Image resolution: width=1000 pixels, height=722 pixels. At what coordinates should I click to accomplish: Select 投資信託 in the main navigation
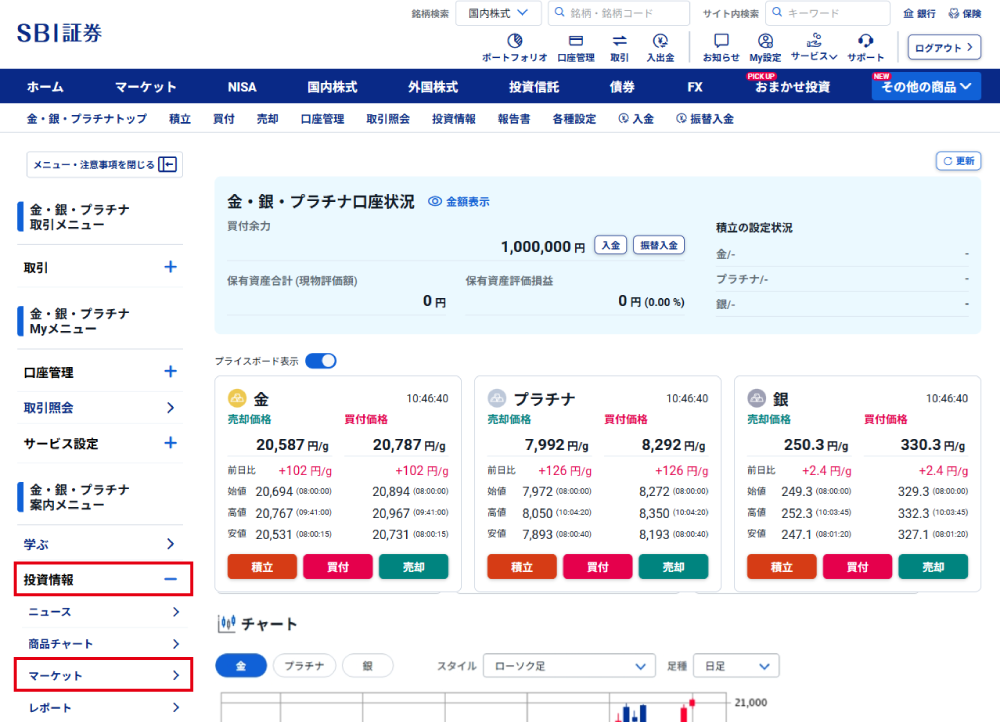534,87
